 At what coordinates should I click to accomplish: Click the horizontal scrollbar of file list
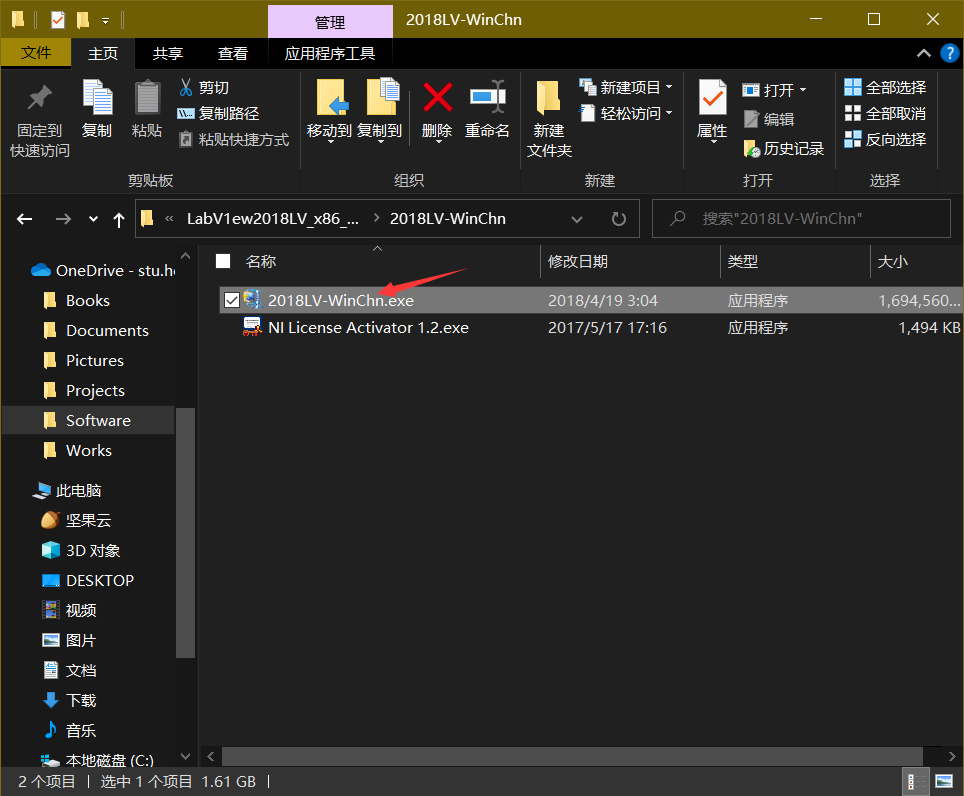tap(572, 756)
